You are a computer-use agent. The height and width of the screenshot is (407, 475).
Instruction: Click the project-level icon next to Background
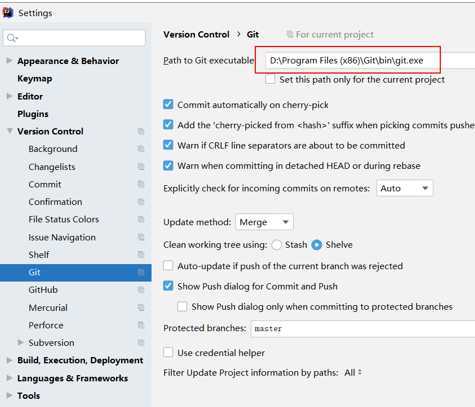tap(141, 149)
